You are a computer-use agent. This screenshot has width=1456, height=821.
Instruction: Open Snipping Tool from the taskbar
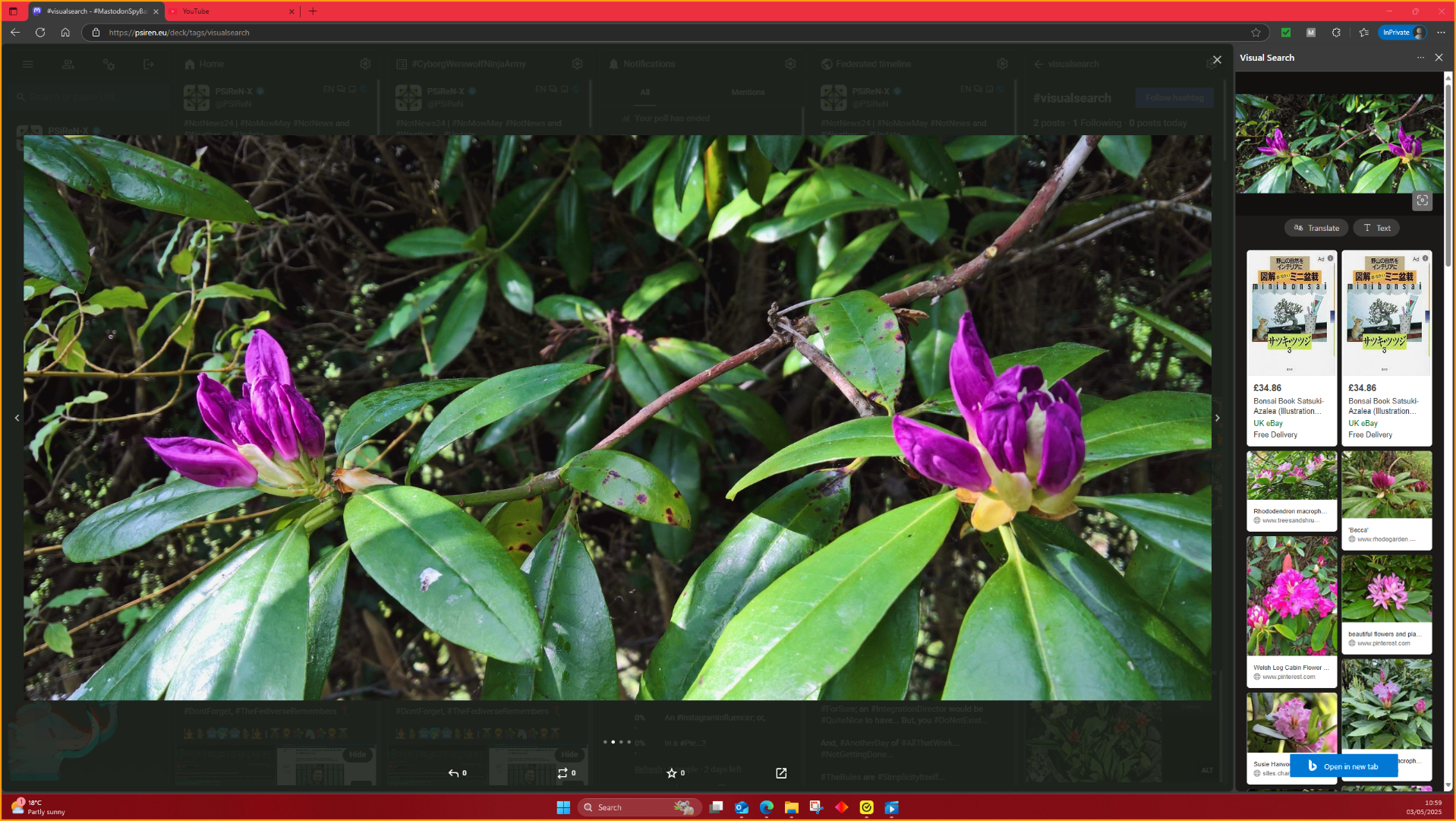(x=817, y=807)
